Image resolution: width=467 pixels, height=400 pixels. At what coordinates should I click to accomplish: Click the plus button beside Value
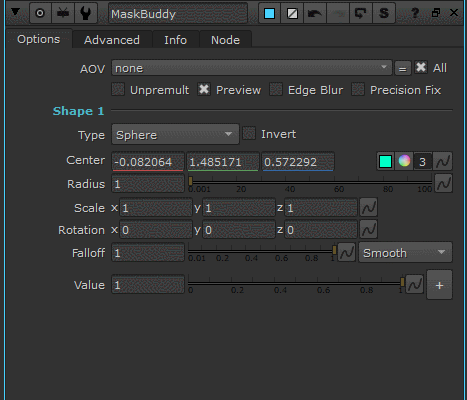tap(439, 285)
